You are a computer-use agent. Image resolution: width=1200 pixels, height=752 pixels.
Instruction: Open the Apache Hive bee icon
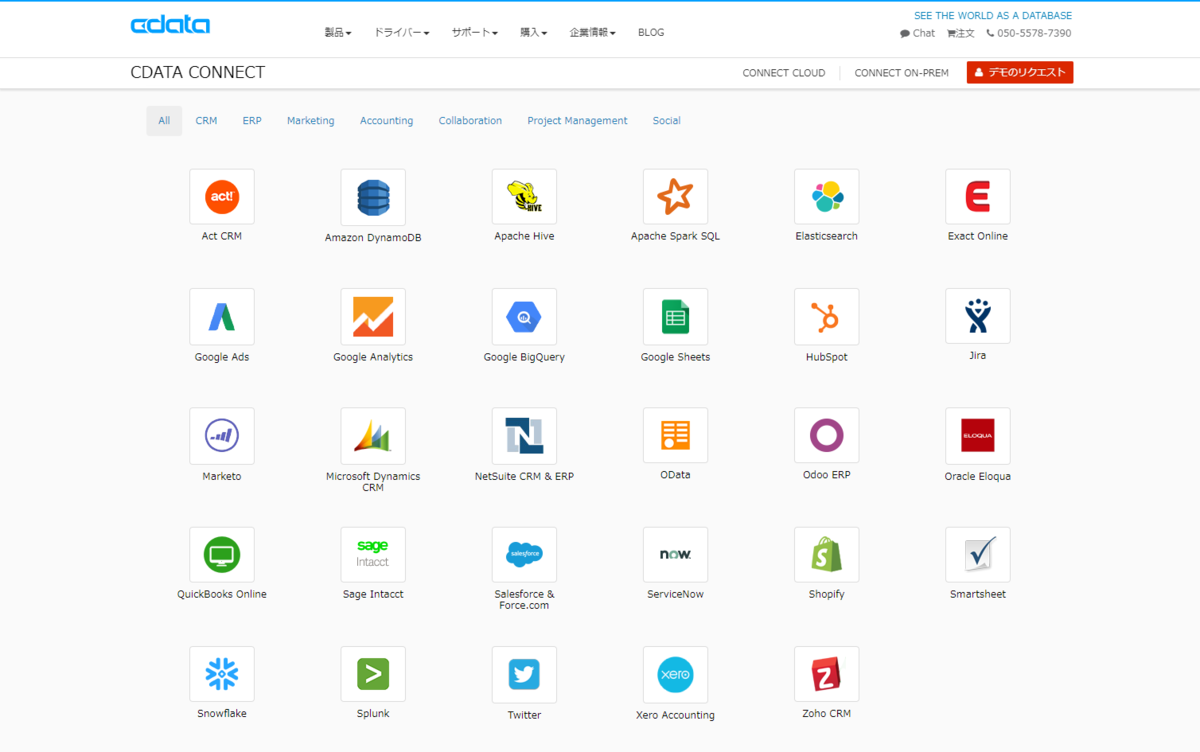(x=524, y=197)
